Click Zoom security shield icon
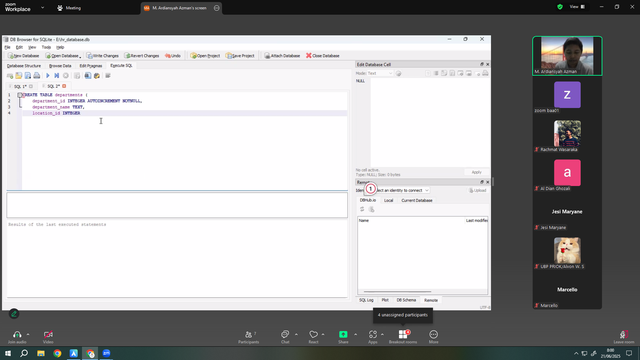Image resolution: width=640 pixels, height=360 pixels. [x=560, y=7]
